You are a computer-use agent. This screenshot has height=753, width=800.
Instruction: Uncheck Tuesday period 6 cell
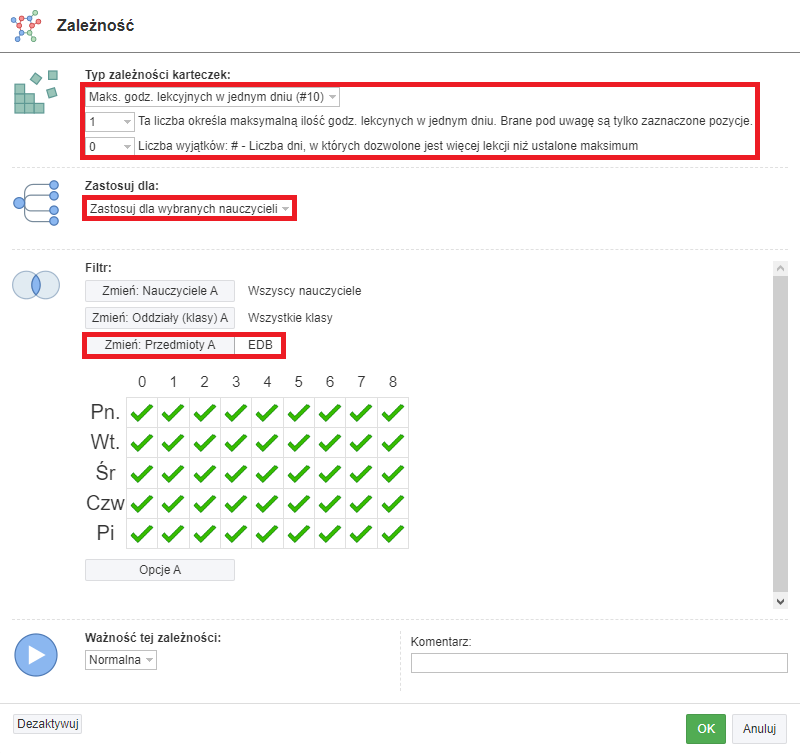pos(330,443)
